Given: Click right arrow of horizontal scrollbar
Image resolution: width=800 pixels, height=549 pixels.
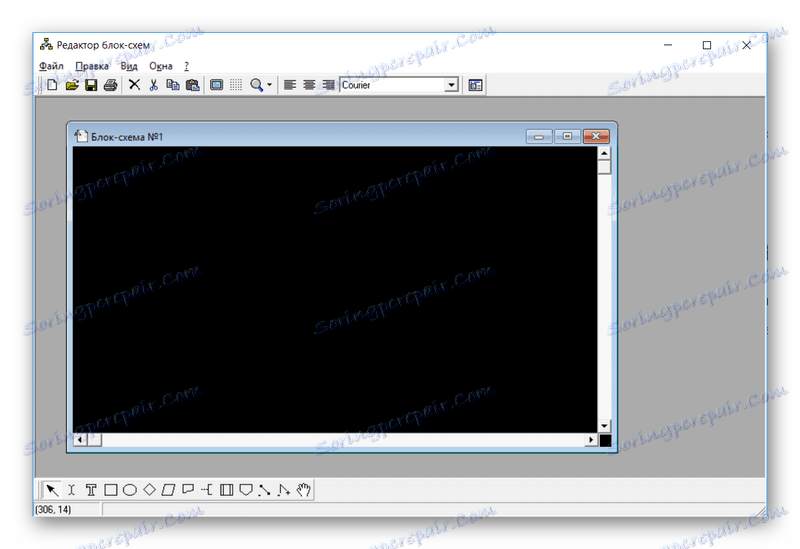Looking at the screenshot, I should click(x=591, y=440).
